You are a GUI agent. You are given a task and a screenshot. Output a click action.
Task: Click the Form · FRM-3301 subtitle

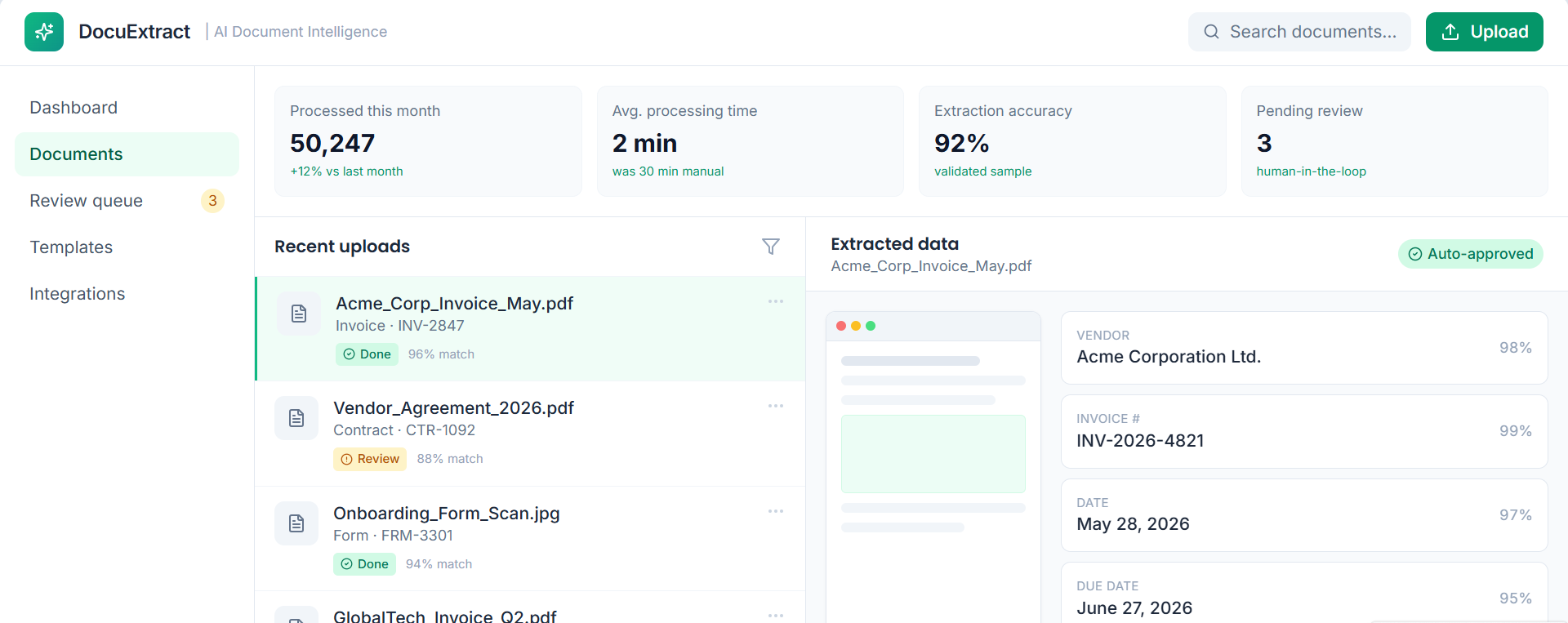(393, 536)
